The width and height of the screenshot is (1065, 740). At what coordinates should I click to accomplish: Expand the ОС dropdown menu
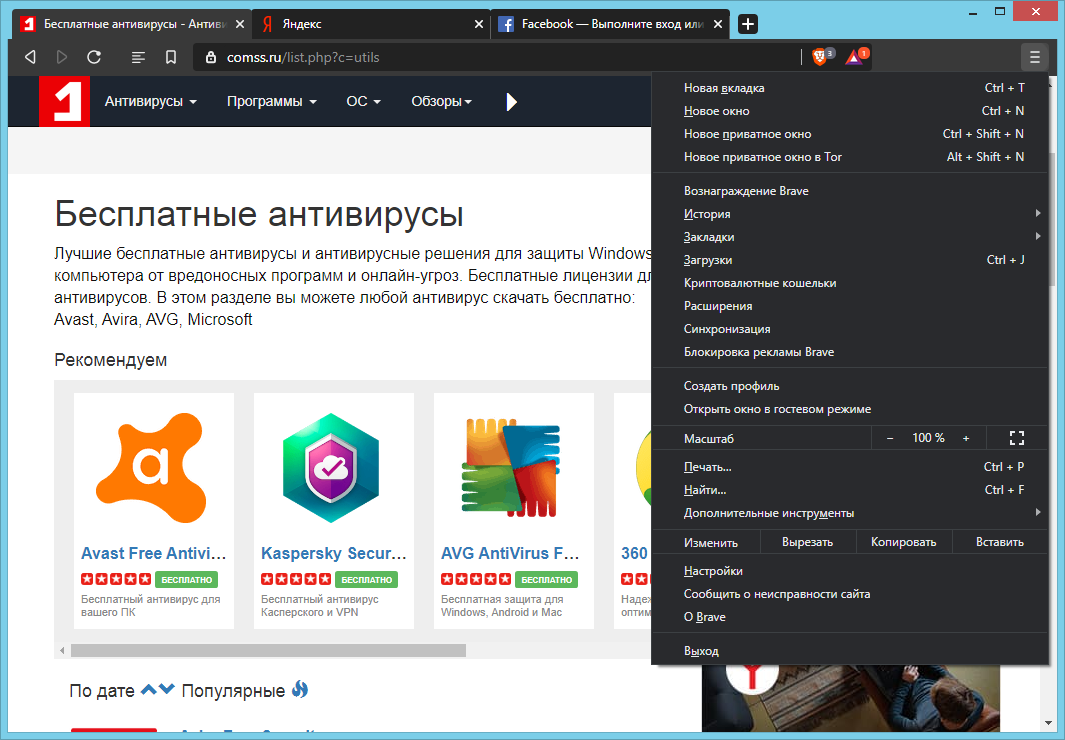(x=363, y=101)
